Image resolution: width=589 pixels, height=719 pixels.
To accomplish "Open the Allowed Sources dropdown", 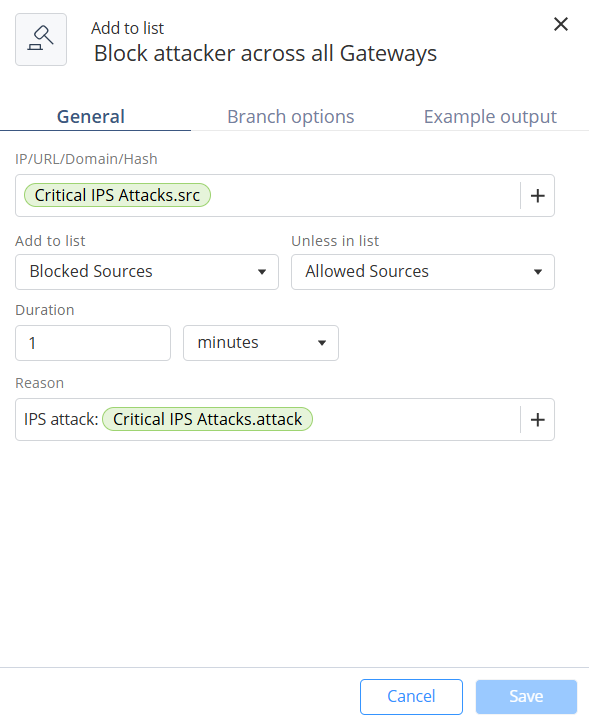I will 423,272.
